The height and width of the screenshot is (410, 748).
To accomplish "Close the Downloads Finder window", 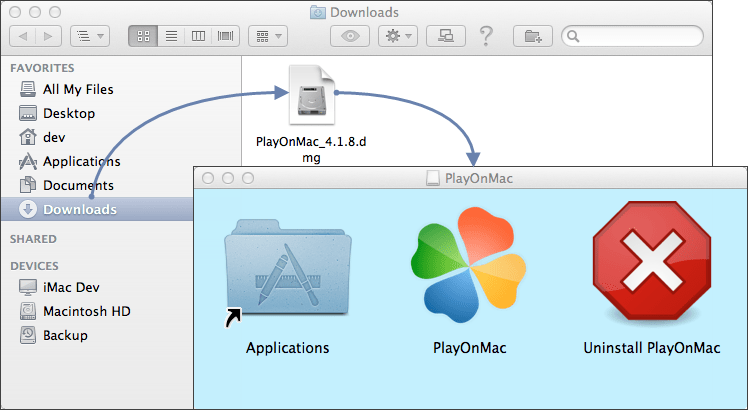I will pos(15,12).
